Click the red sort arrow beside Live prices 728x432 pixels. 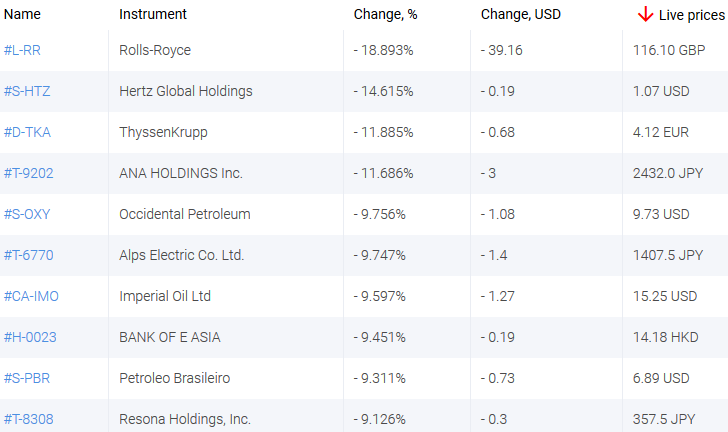pos(645,14)
